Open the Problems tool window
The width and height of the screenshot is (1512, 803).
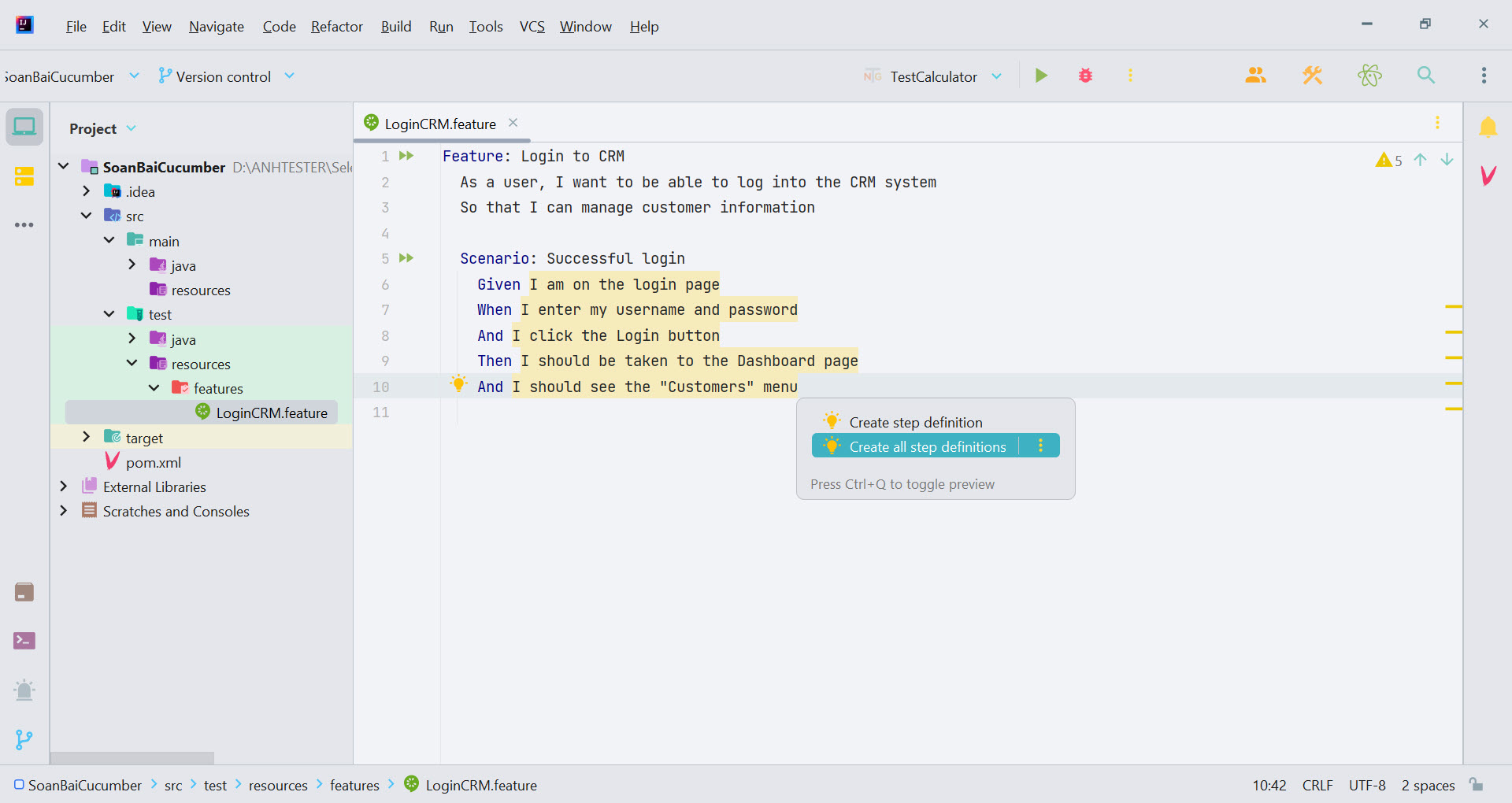click(24, 690)
